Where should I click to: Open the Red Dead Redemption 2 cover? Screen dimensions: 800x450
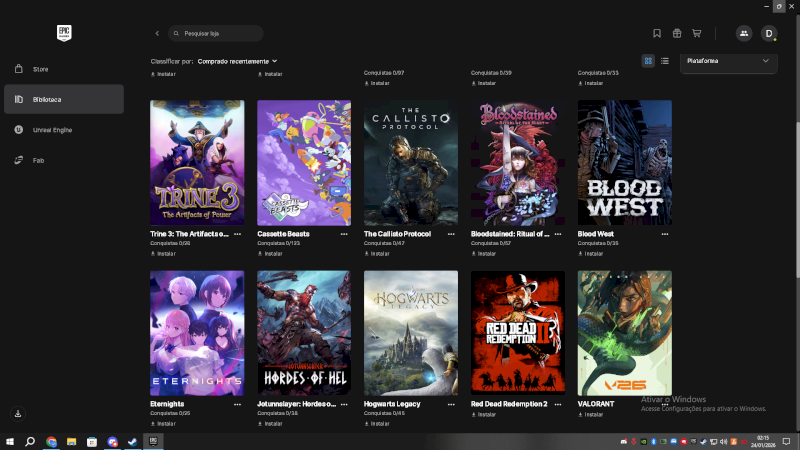coord(518,333)
